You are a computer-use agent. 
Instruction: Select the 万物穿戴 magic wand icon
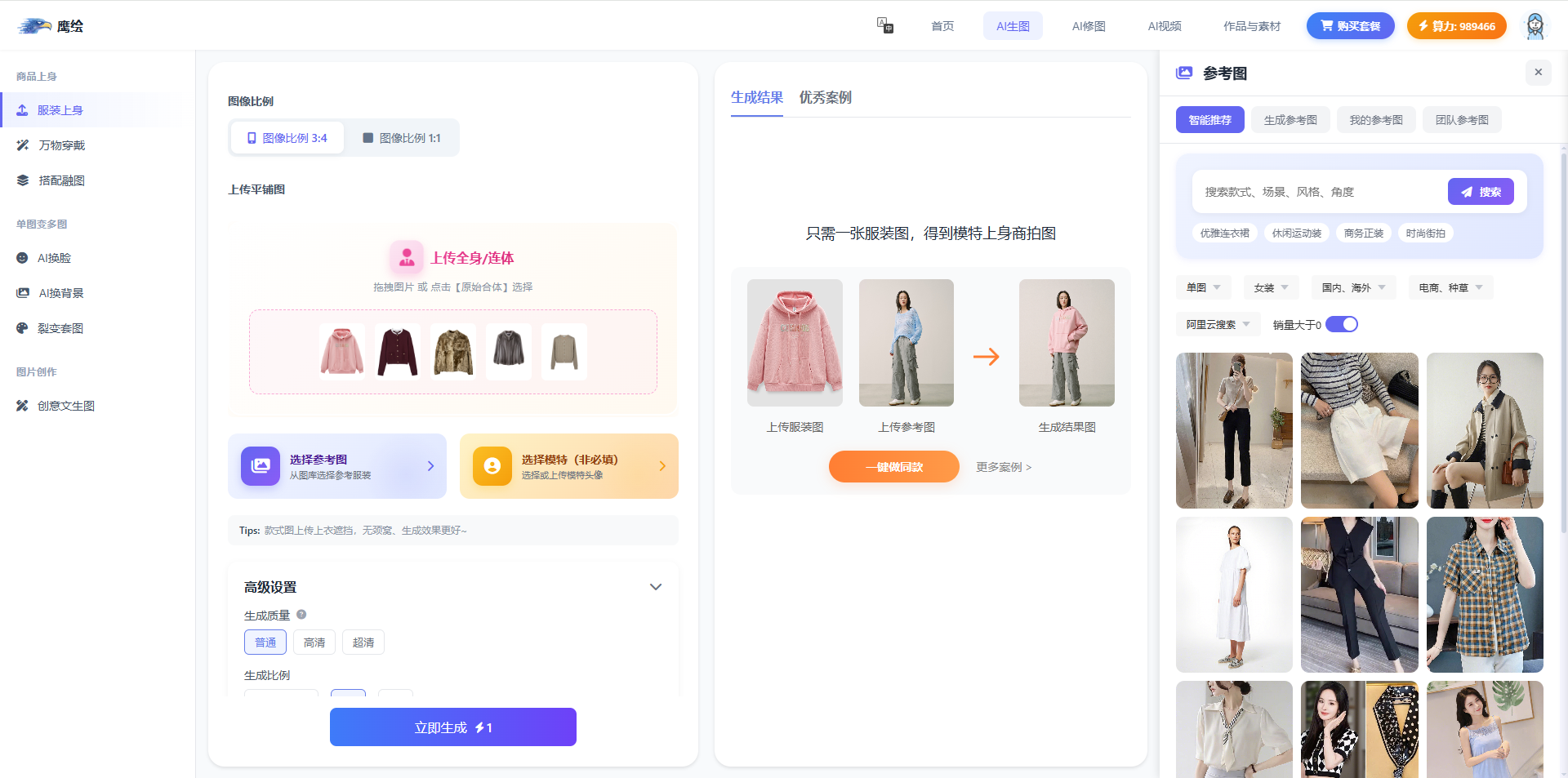click(x=23, y=145)
